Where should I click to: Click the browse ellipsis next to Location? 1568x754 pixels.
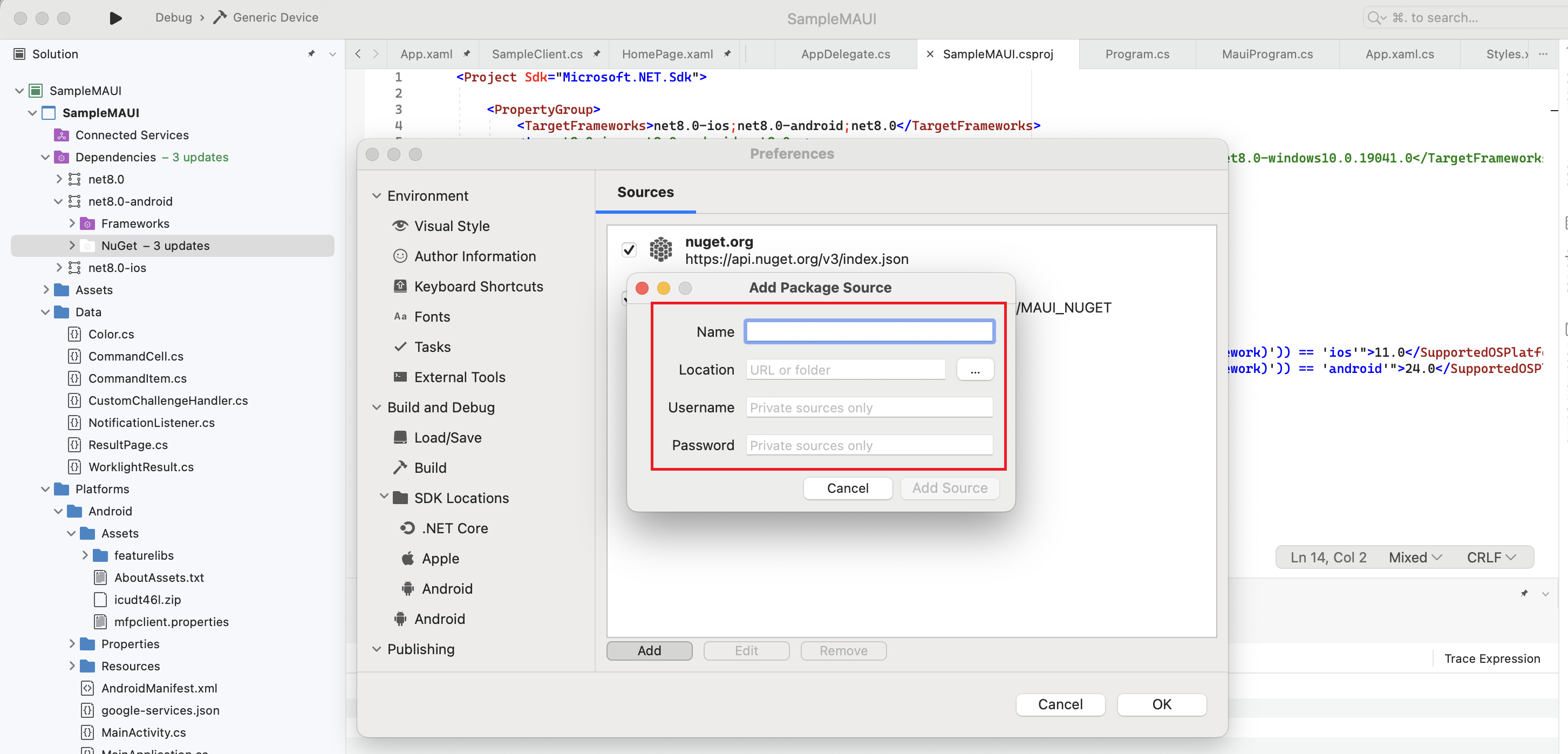974,369
